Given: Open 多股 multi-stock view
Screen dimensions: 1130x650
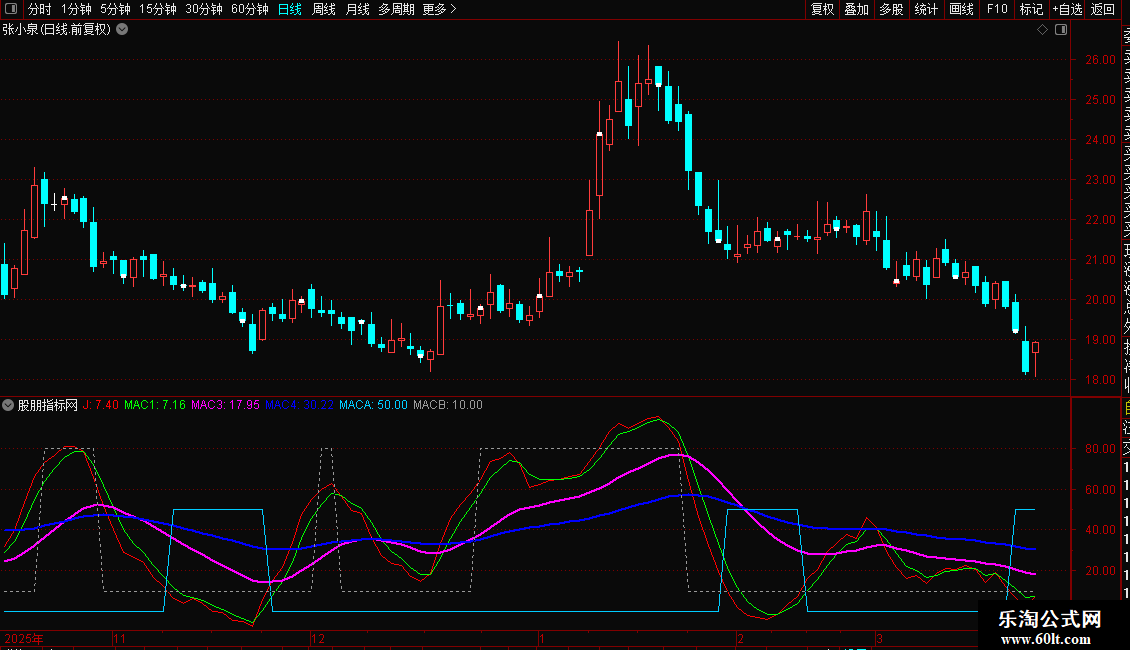Looking at the screenshot, I should coord(891,10).
